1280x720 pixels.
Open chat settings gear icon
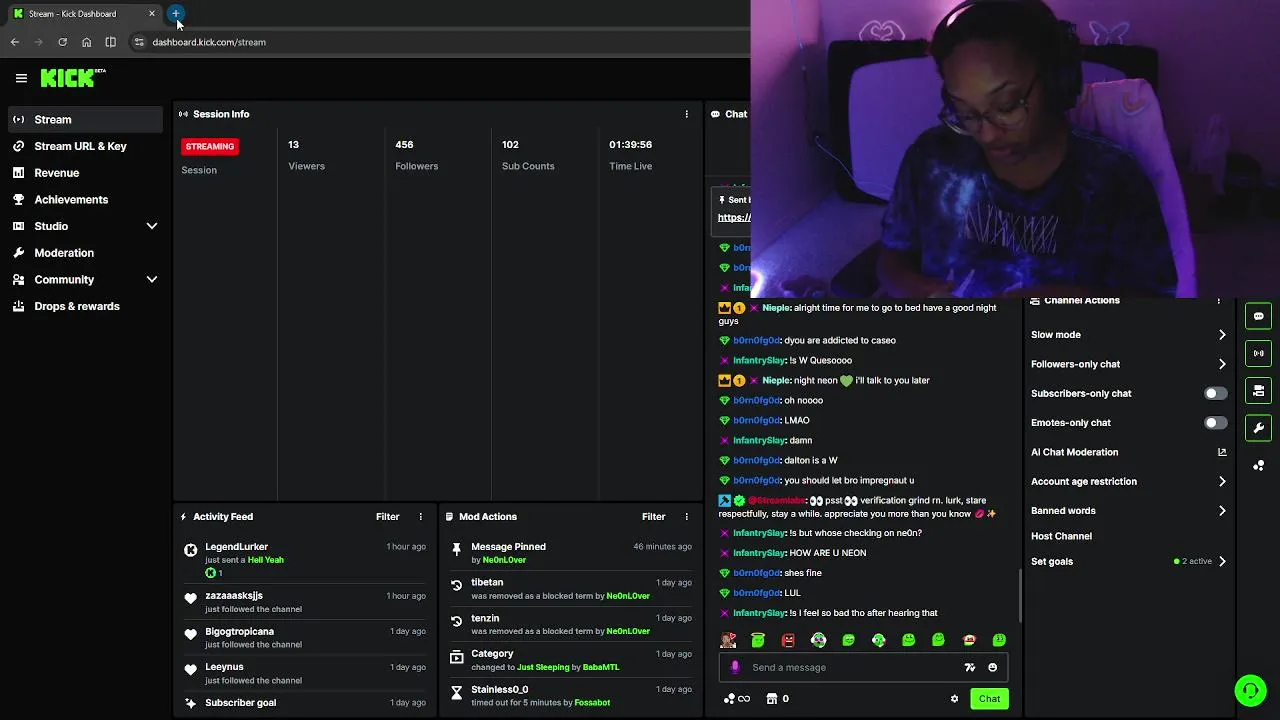tap(954, 699)
